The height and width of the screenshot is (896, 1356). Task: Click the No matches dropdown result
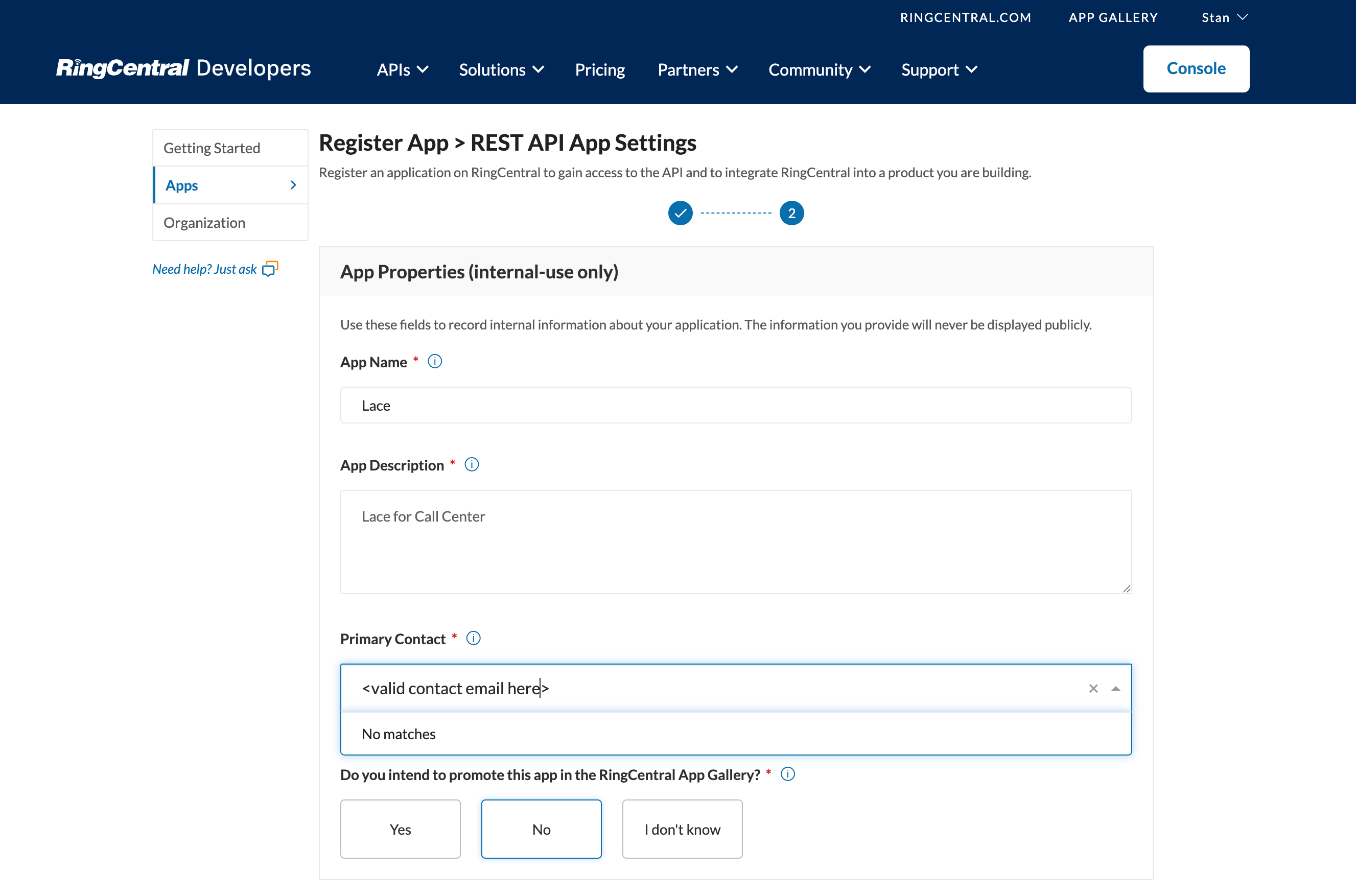[735, 734]
